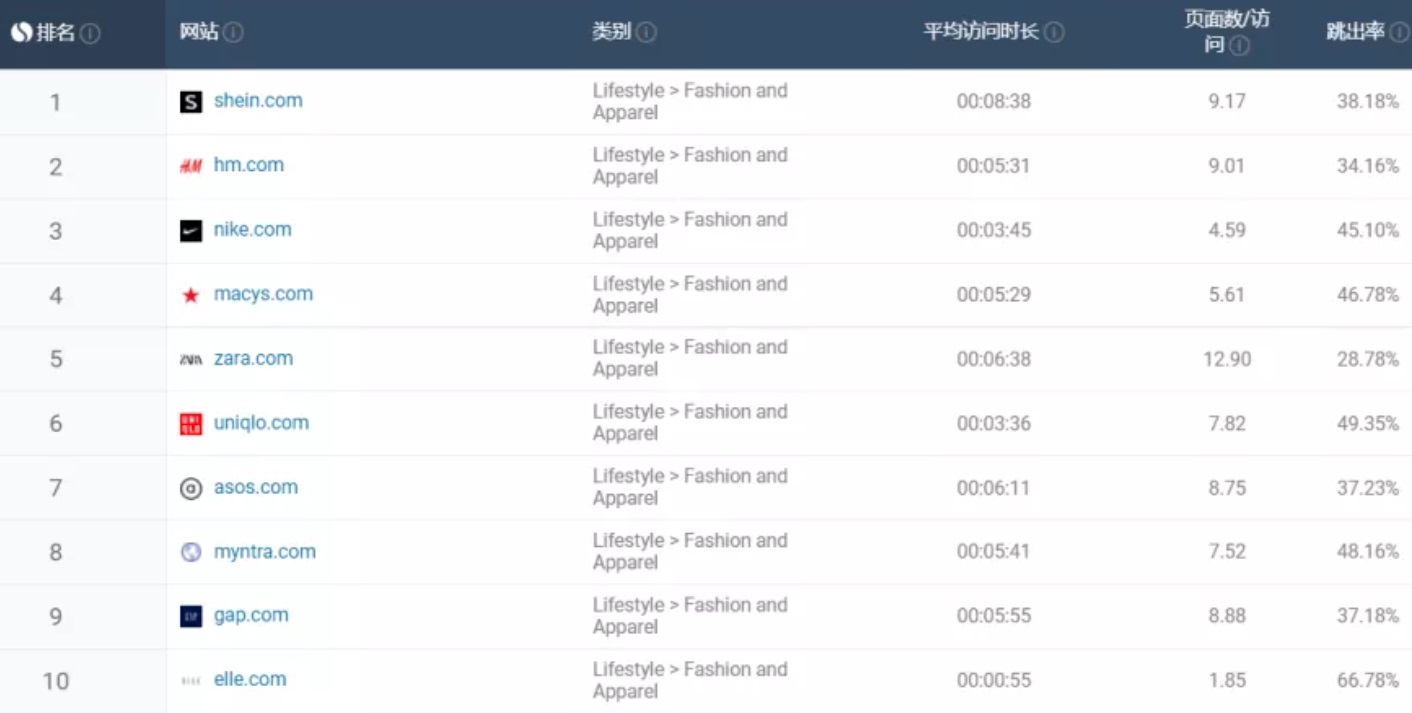Screen dimensions: 1412x713
Task: Open the hm.com link
Action: click(x=249, y=164)
